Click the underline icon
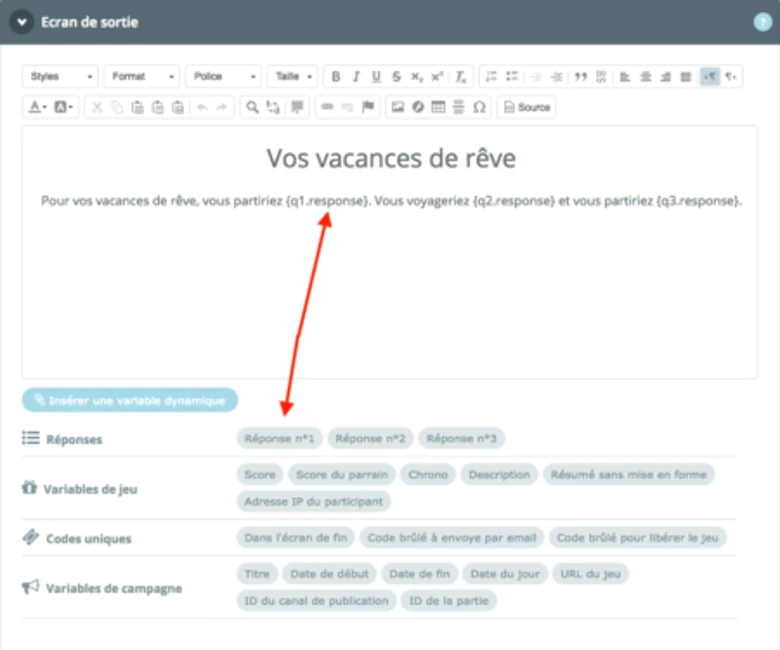This screenshot has width=780, height=650. click(x=376, y=77)
